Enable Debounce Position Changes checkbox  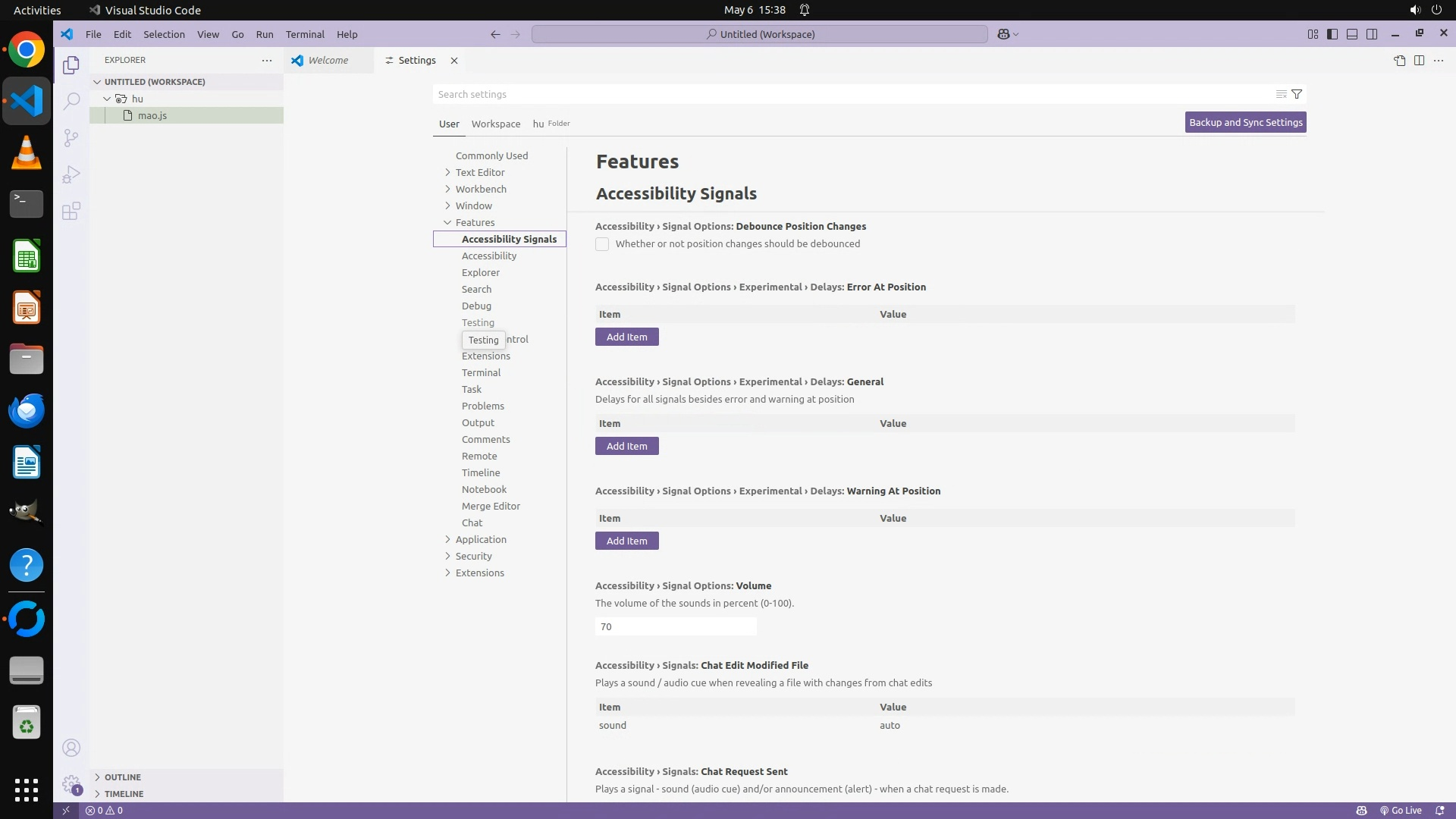coord(602,244)
